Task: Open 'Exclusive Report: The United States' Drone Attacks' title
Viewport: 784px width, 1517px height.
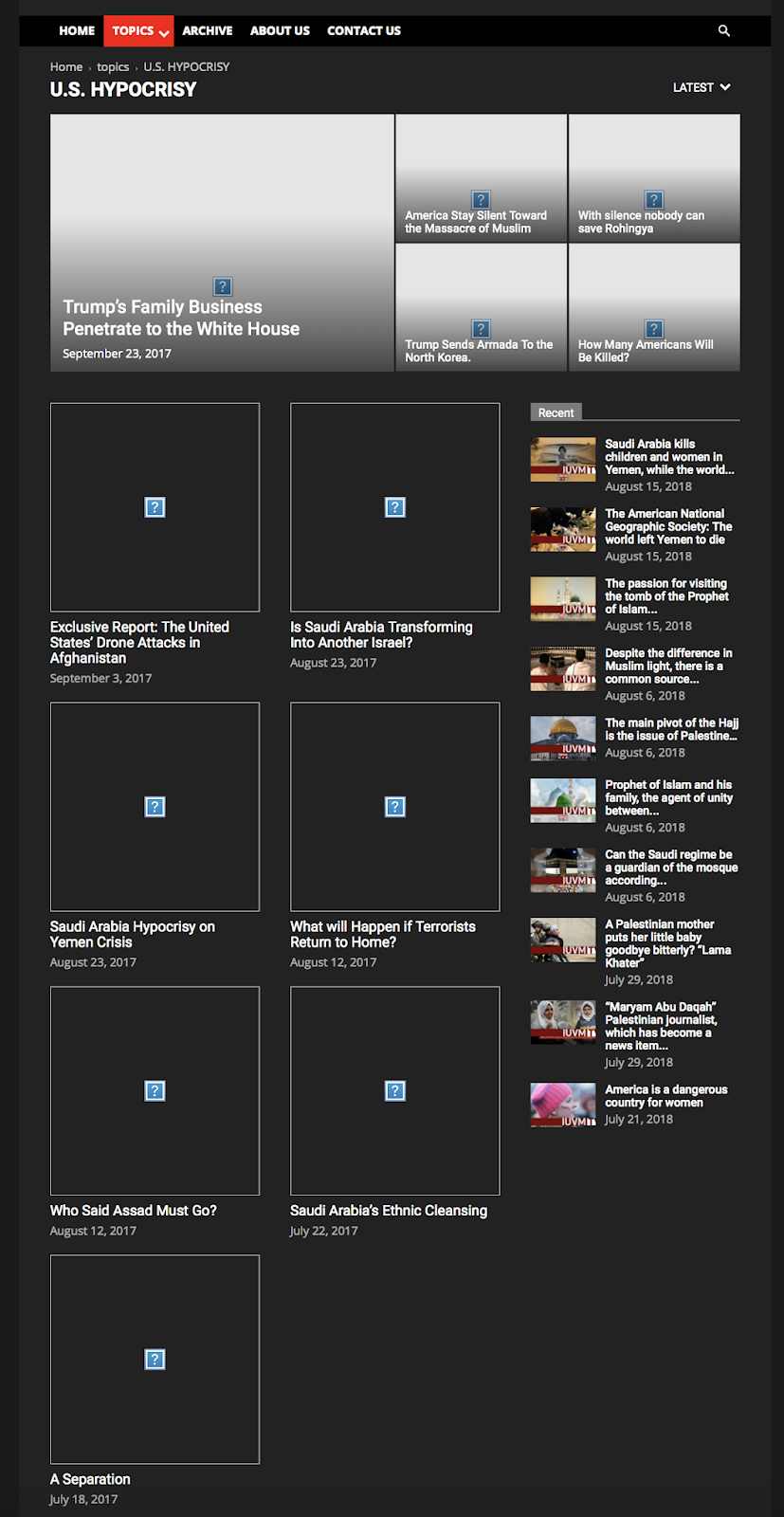Action: tap(139, 643)
